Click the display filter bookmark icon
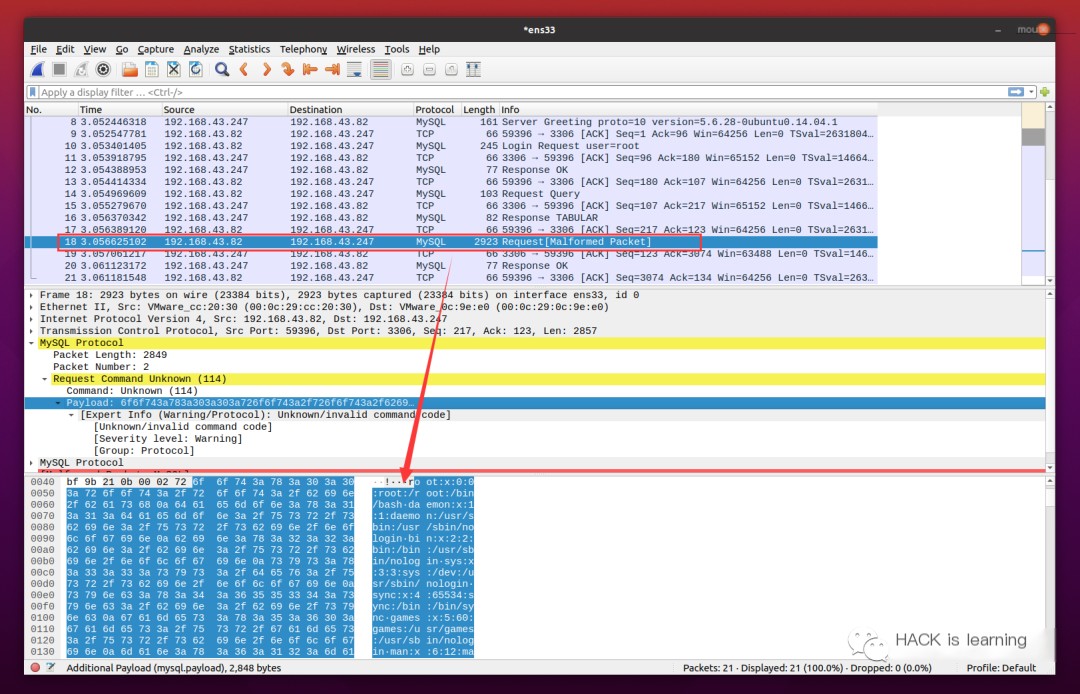The height and width of the screenshot is (694, 1080). 32,92
